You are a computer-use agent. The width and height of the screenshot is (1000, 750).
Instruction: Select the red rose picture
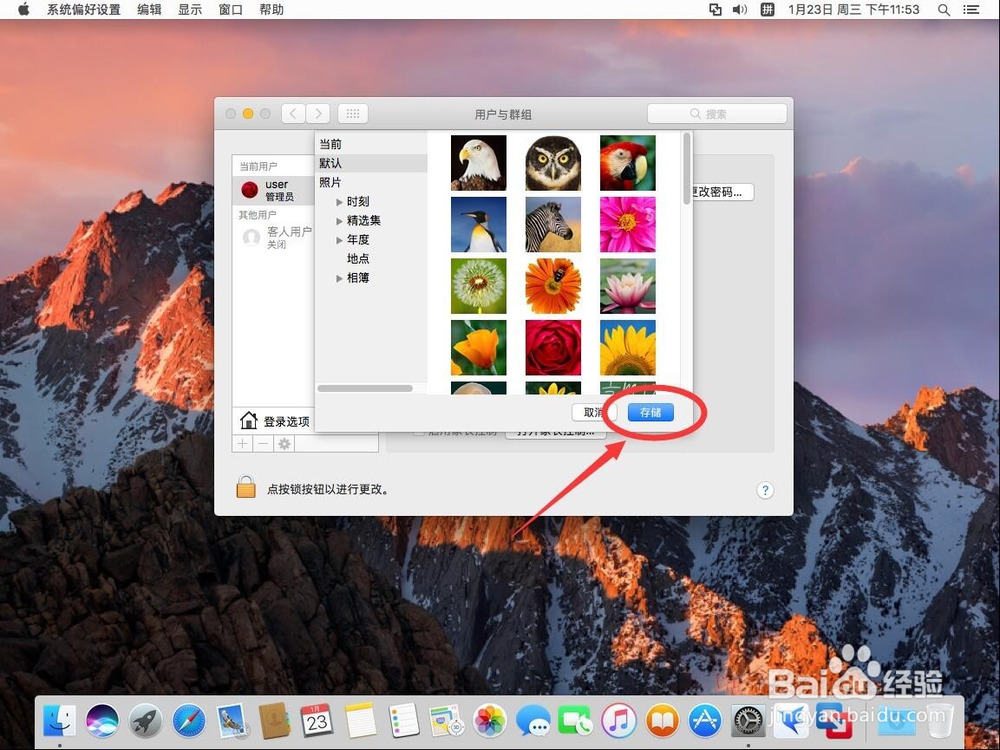553,348
